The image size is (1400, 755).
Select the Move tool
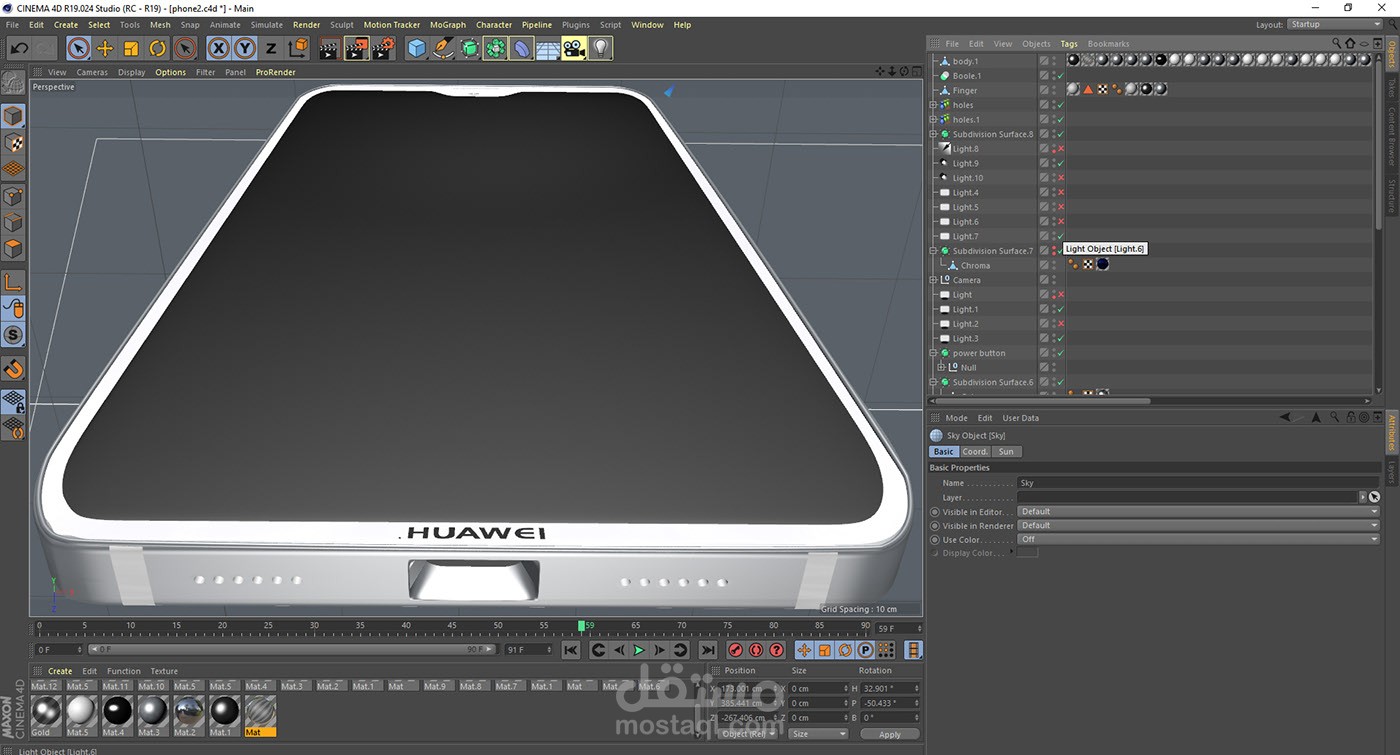click(105, 48)
